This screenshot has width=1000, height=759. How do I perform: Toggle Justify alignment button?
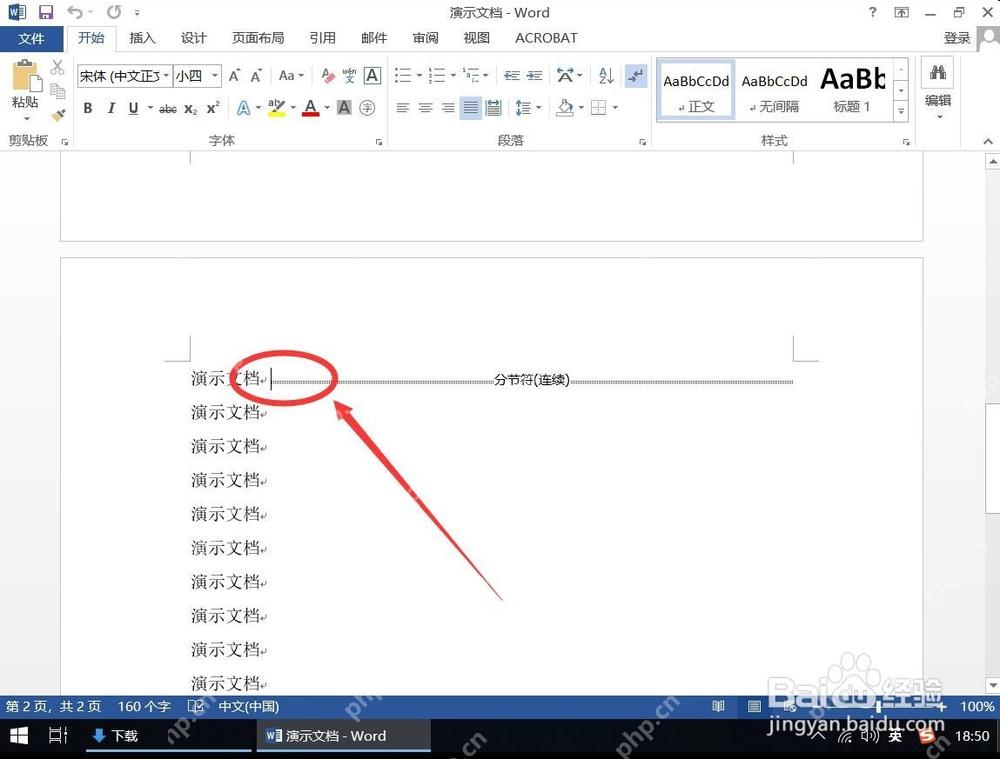click(471, 108)
